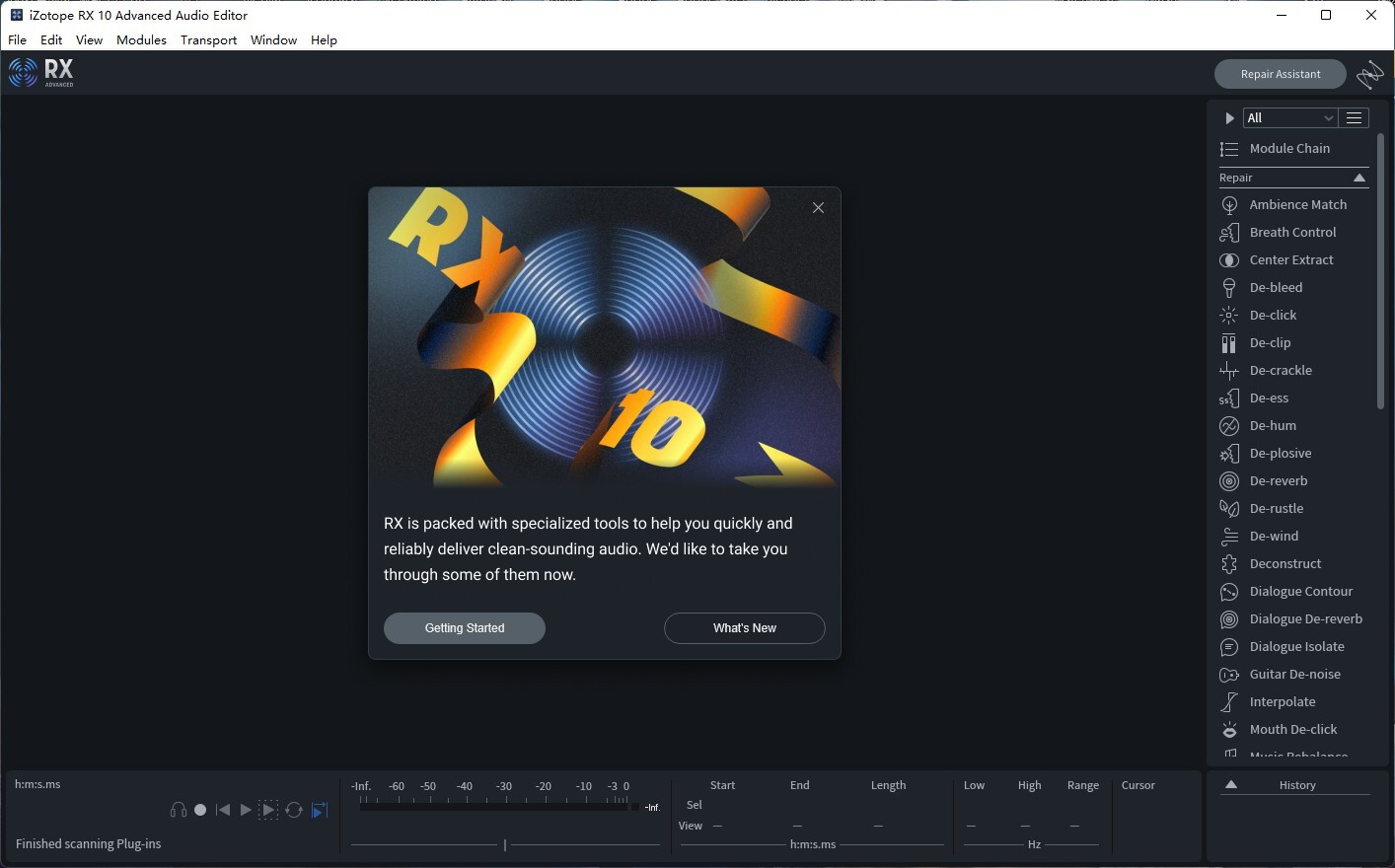Toggle the follow playhead button
The height and width of the screenshot is (868, 1395).
(x=320, y=810)
